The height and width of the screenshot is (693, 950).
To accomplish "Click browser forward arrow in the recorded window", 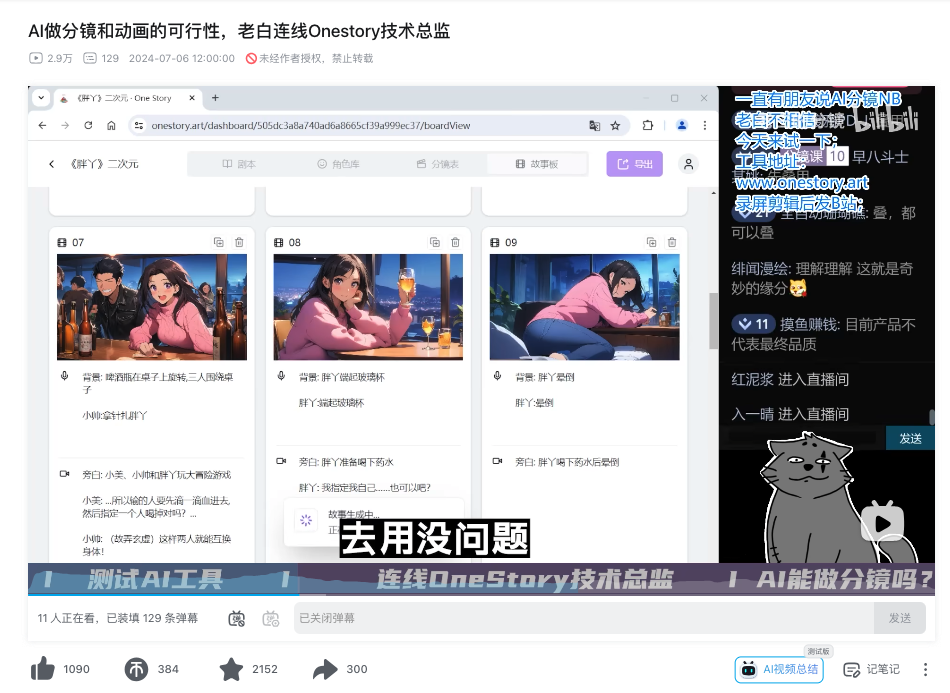I will point(65,125).
